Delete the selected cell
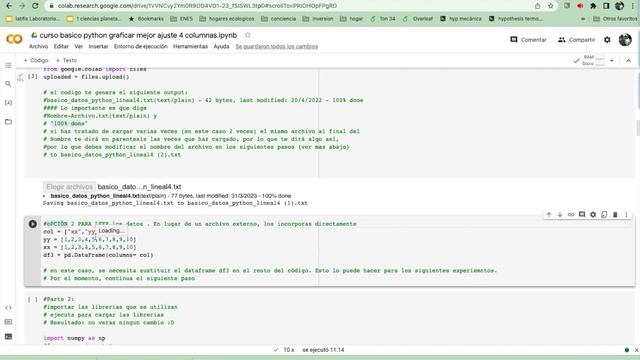 [x=615, y=215]
